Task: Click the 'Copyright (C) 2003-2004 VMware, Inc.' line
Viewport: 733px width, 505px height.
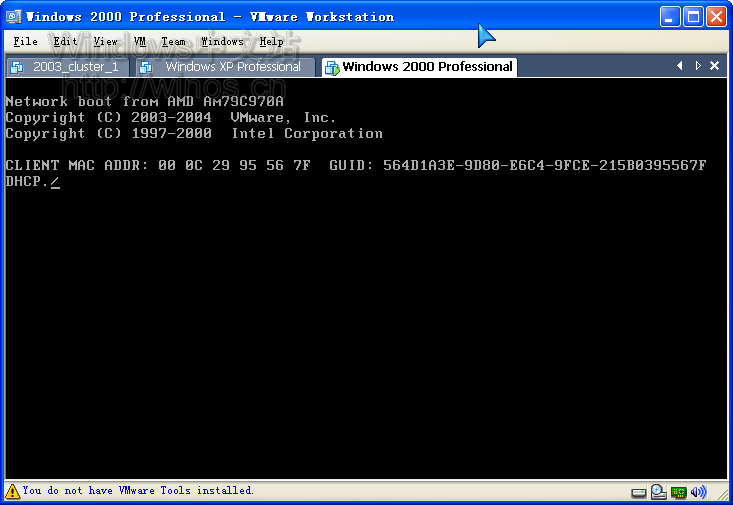Action: tap(171, 117)
